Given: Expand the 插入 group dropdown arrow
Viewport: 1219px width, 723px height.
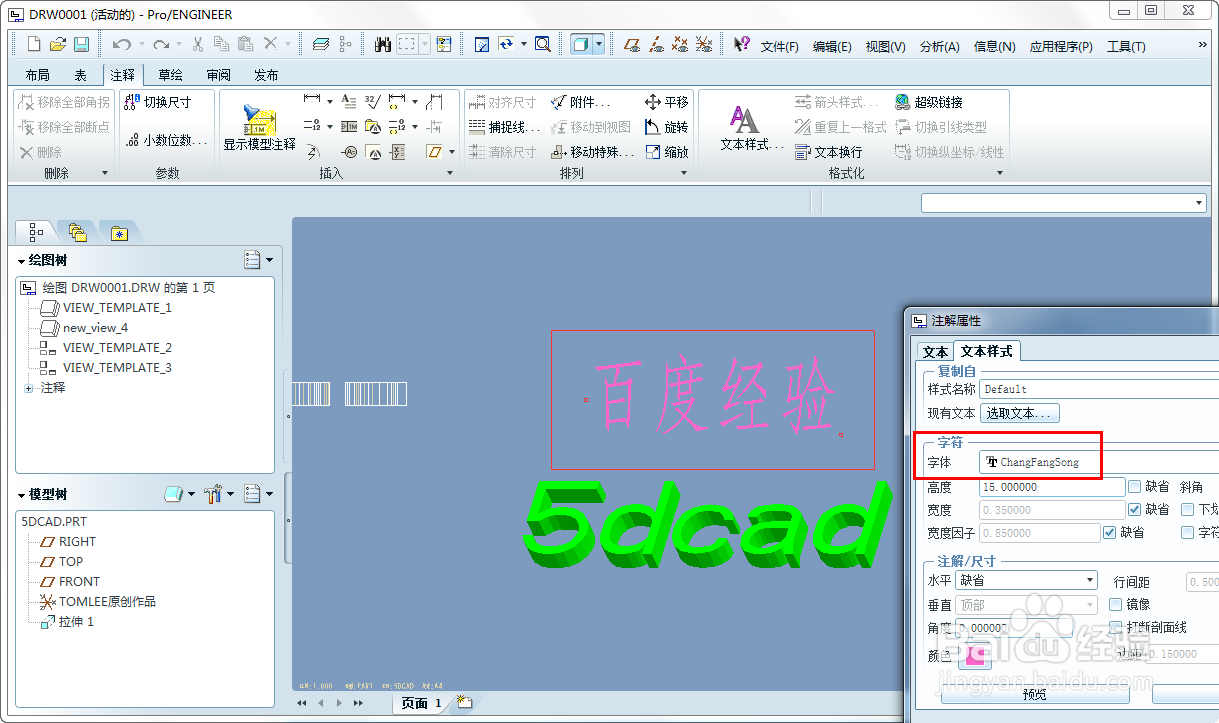Looking at the screenshot, I should coord(448,173).
